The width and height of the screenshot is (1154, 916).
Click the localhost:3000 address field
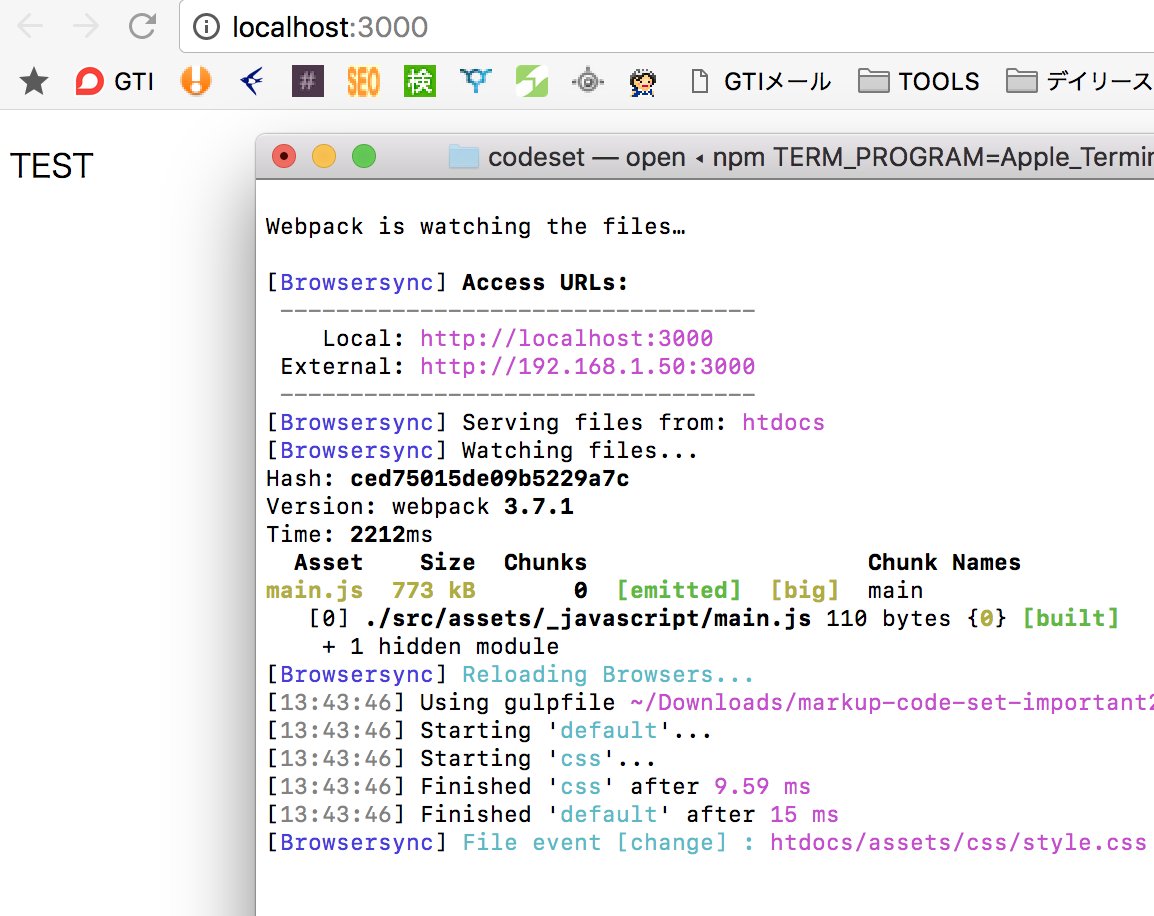(x=666, y=27)
